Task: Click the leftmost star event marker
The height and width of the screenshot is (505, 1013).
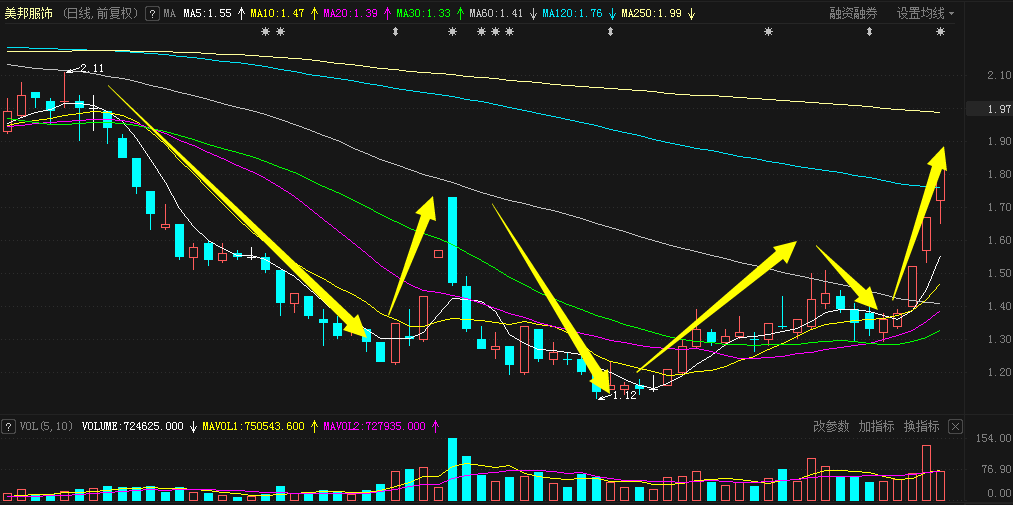Action: (x=265, y=32)
